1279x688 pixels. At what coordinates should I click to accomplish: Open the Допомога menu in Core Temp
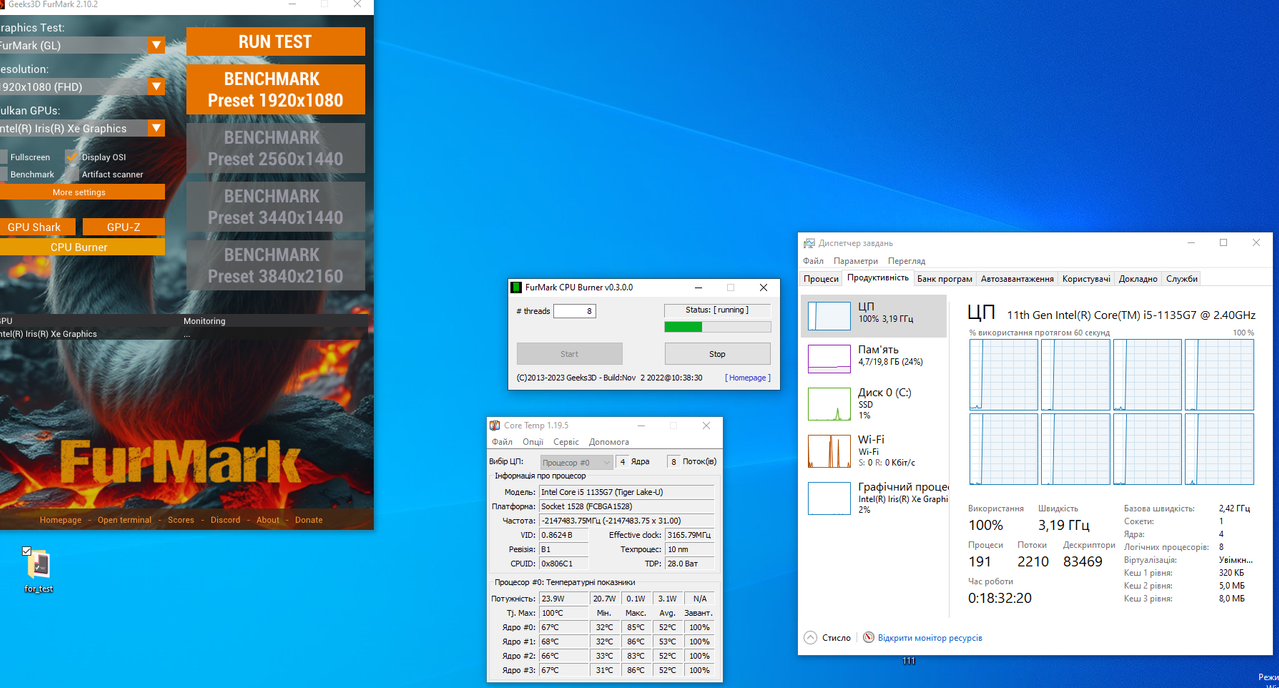coord(609,442)
